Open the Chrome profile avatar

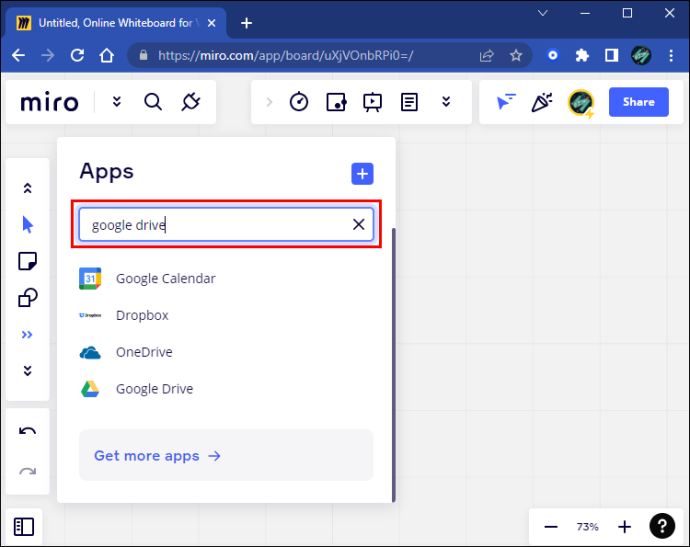tap(641, 55)
